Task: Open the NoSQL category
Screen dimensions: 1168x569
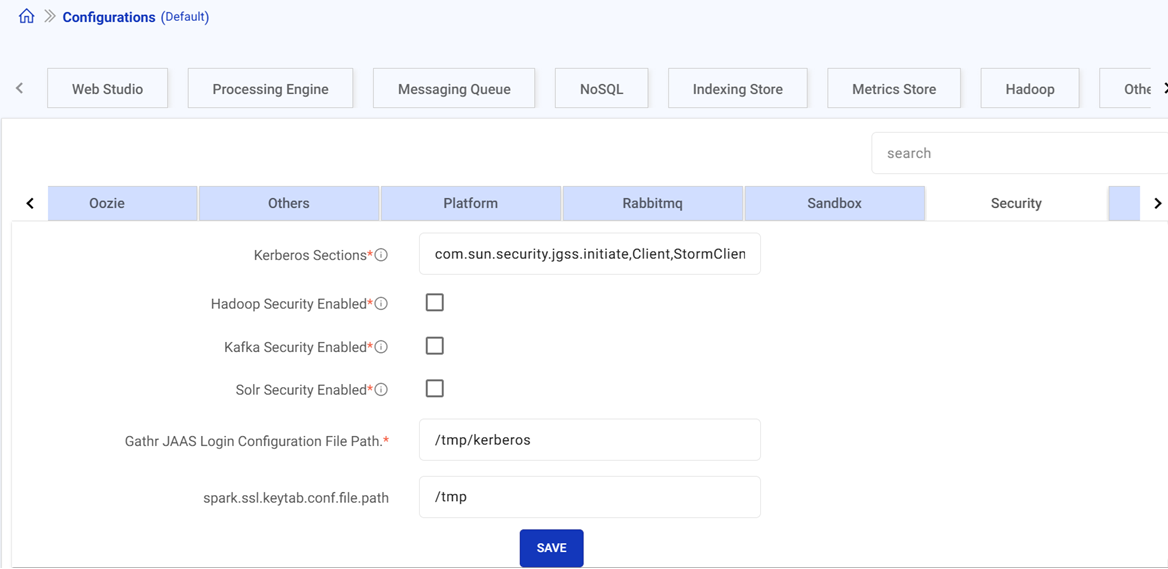Action: (x=601, y=89)
